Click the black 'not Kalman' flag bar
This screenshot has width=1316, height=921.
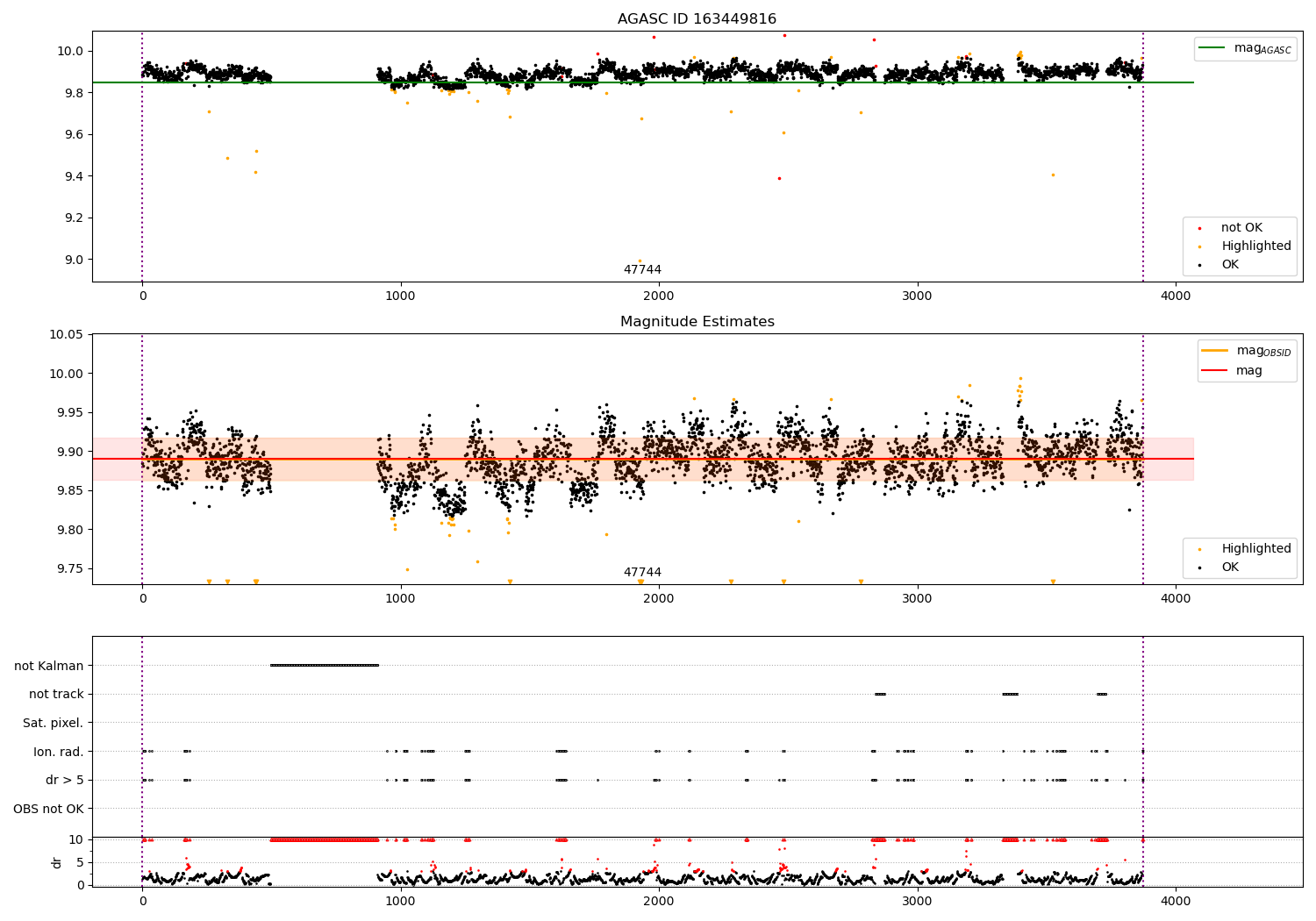pyautogui.click(x=325, y=665)
